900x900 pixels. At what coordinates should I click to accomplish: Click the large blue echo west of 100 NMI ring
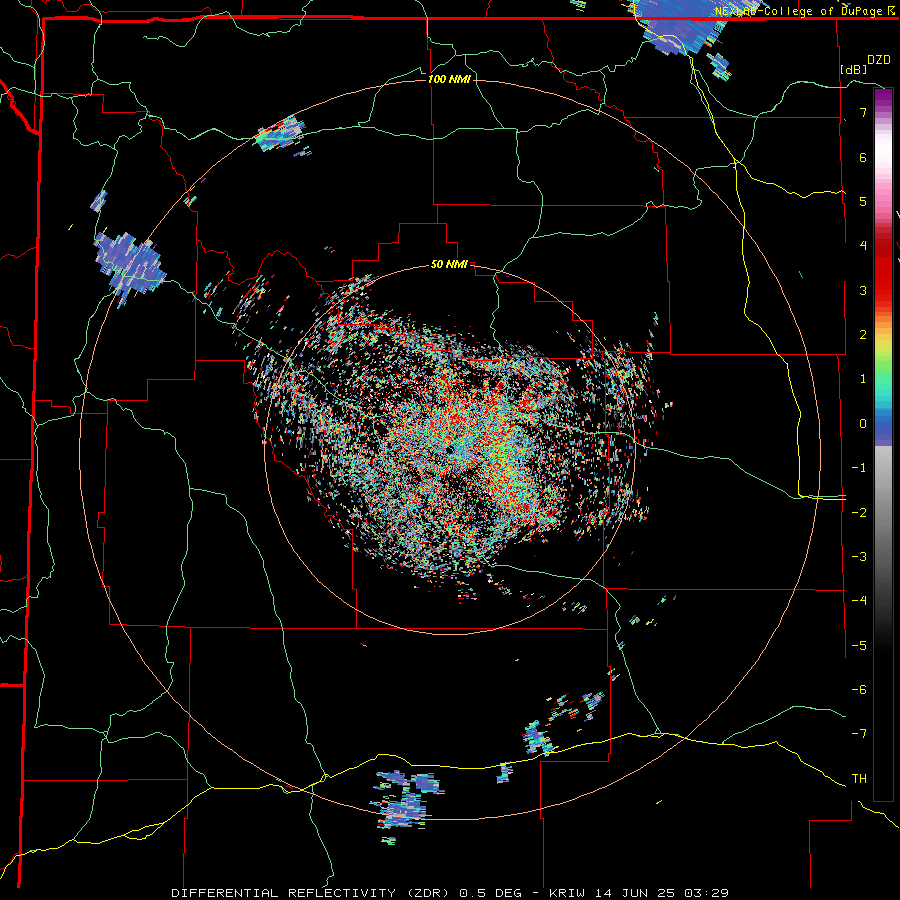tap(130, 267)
